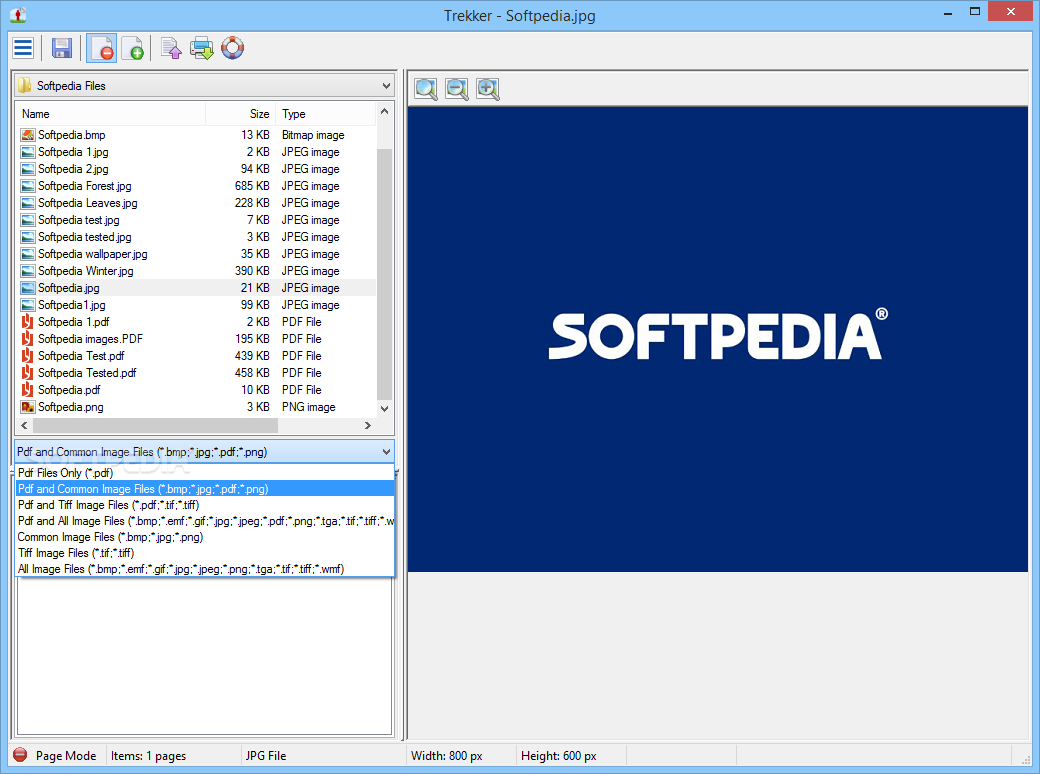Click the vertical scrollbar thumb in file list
This screenshot has width=1040, height=774.
click(385, 275)
